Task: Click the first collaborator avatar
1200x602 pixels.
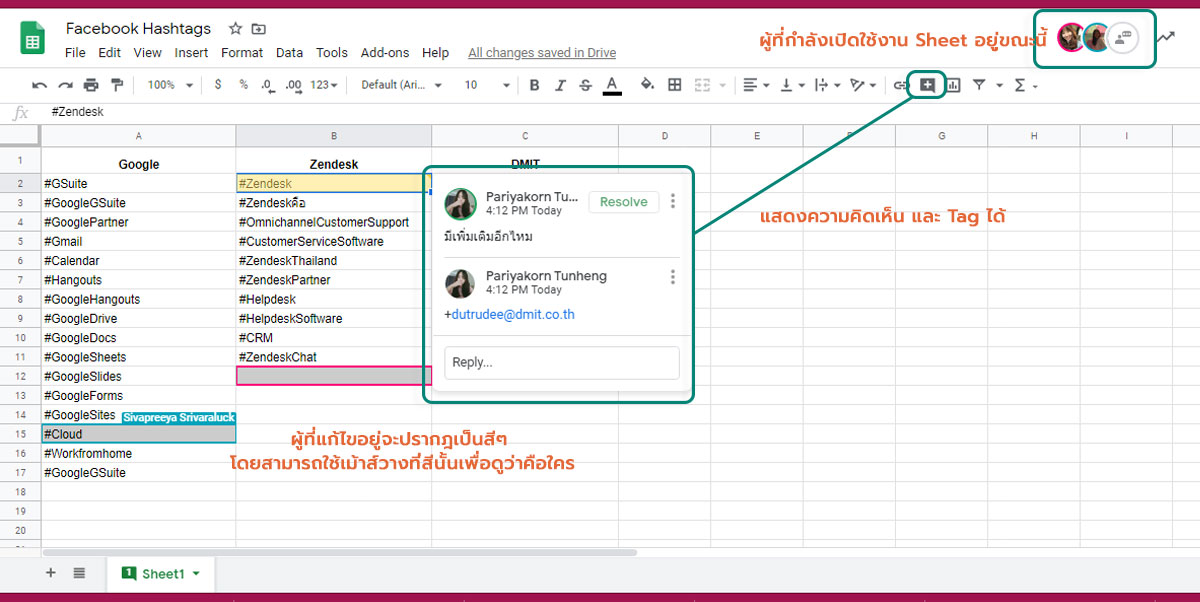Action: (x=1071, y=38)
